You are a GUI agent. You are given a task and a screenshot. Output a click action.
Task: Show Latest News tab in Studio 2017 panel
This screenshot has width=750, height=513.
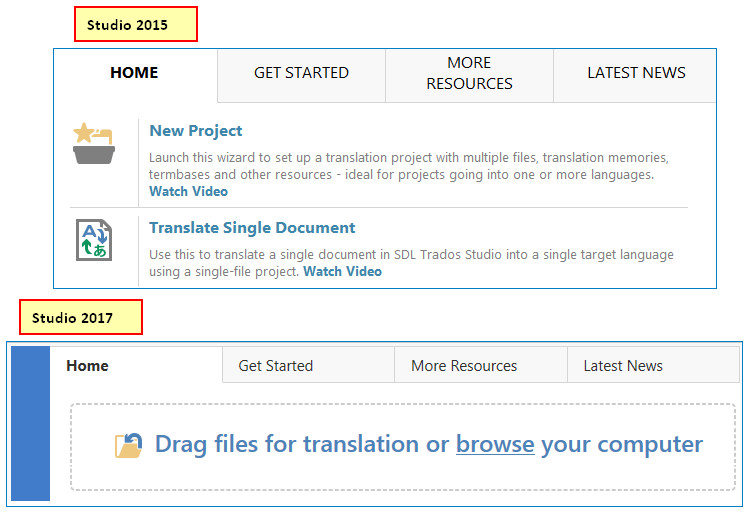[x=623, y=366]
